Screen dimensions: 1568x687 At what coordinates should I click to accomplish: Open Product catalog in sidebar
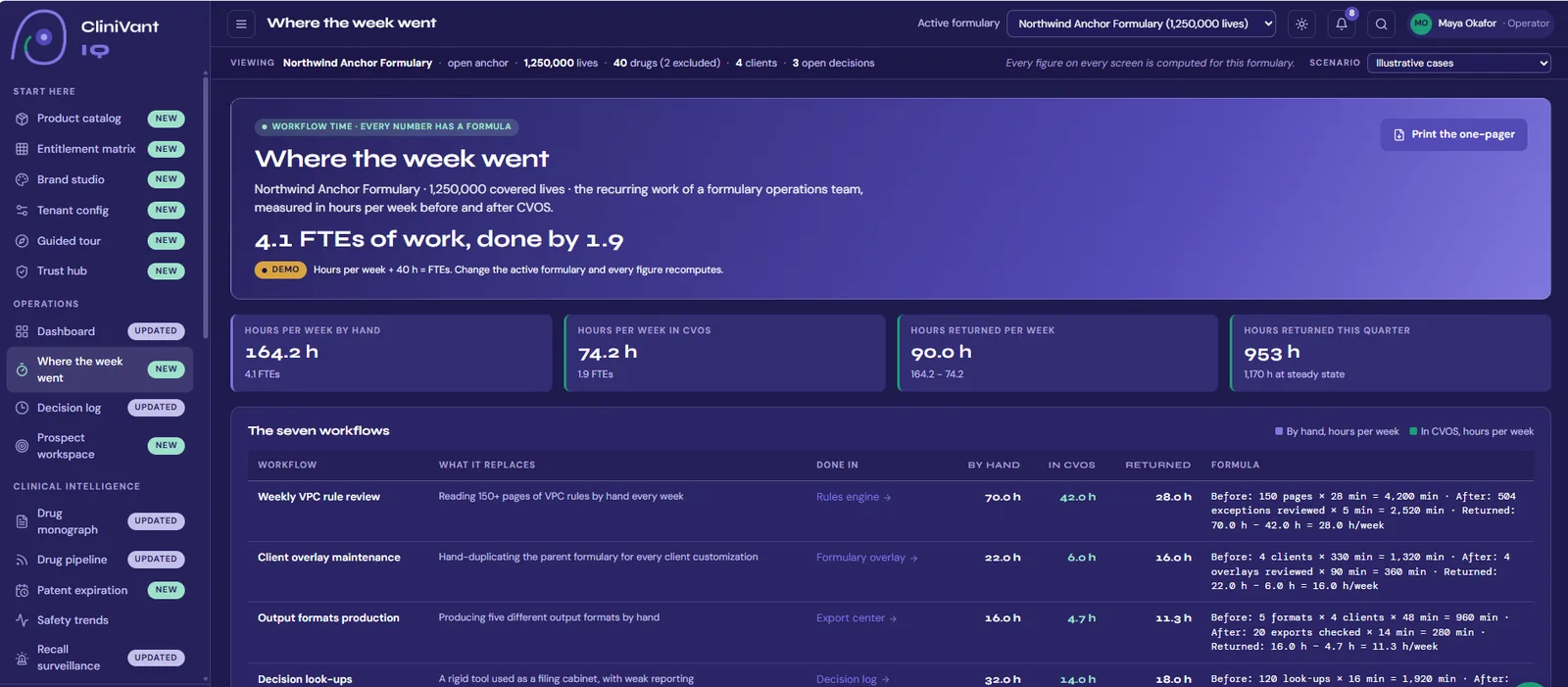click(100, 119)
